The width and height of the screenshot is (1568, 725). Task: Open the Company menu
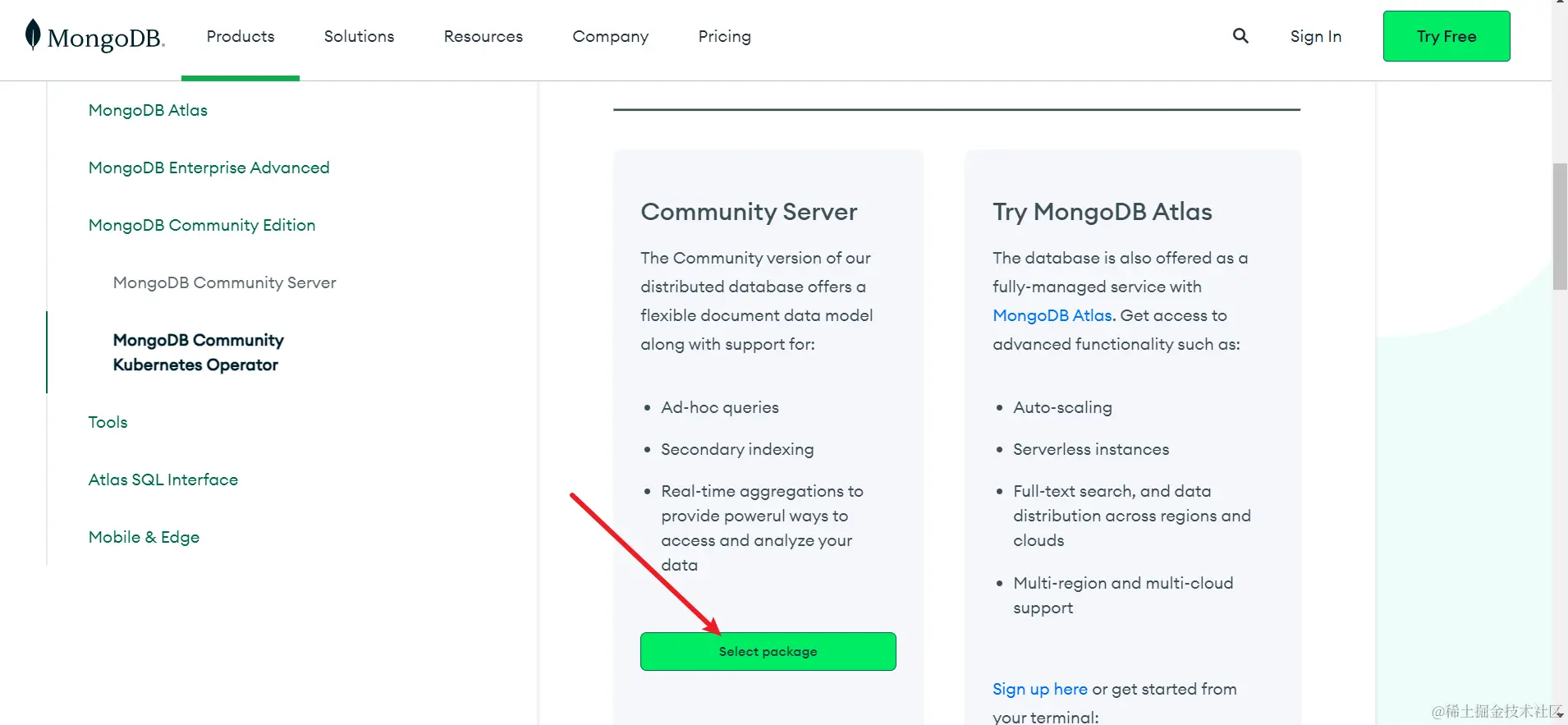[x=611, y=36]
